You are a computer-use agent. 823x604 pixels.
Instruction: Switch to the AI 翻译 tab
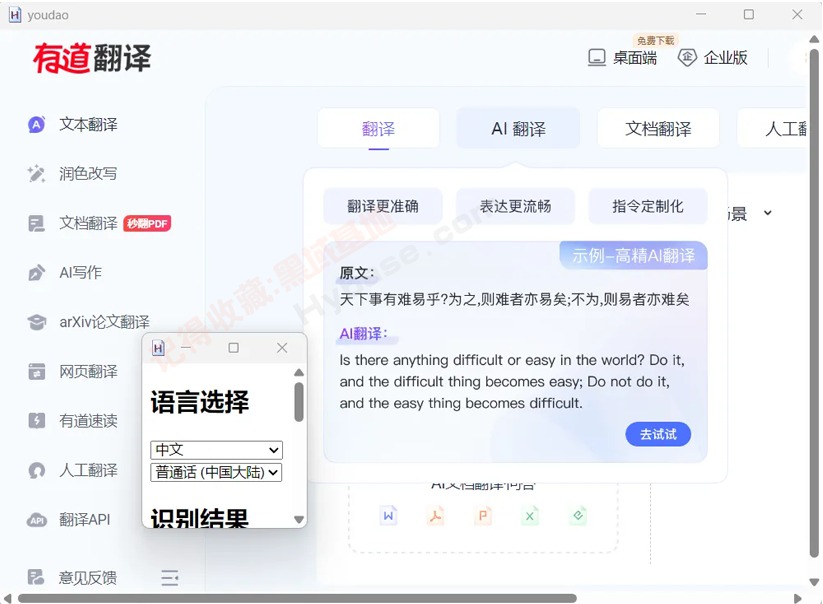(x=518, y=129)
